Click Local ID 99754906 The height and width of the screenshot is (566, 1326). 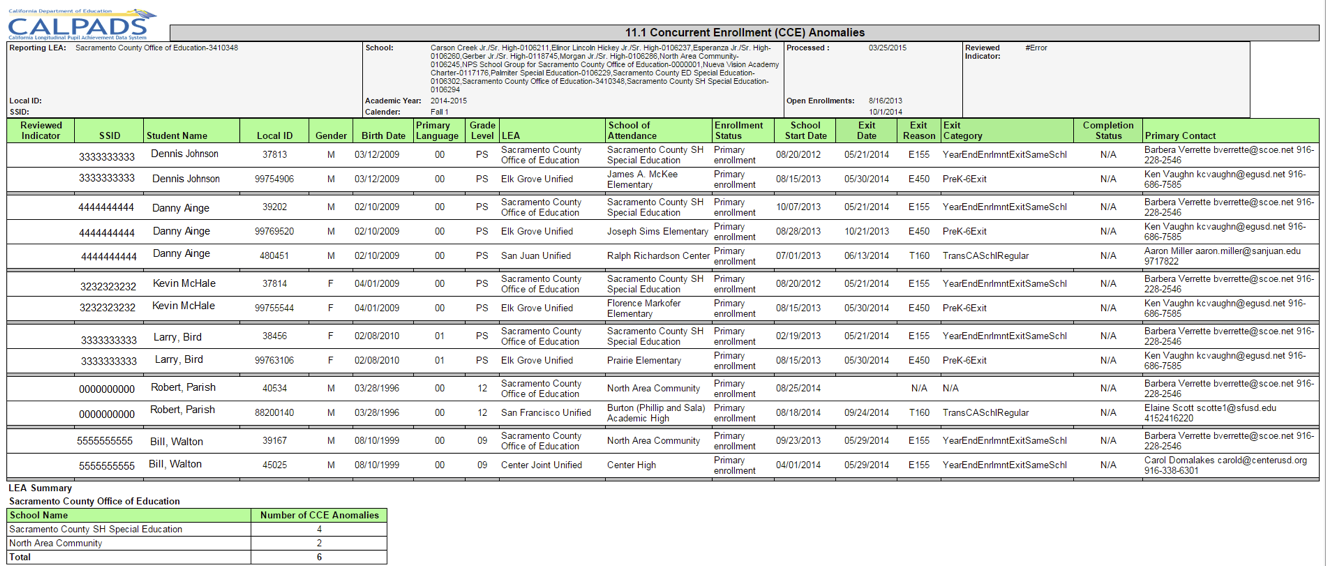(x=274, y=179)
